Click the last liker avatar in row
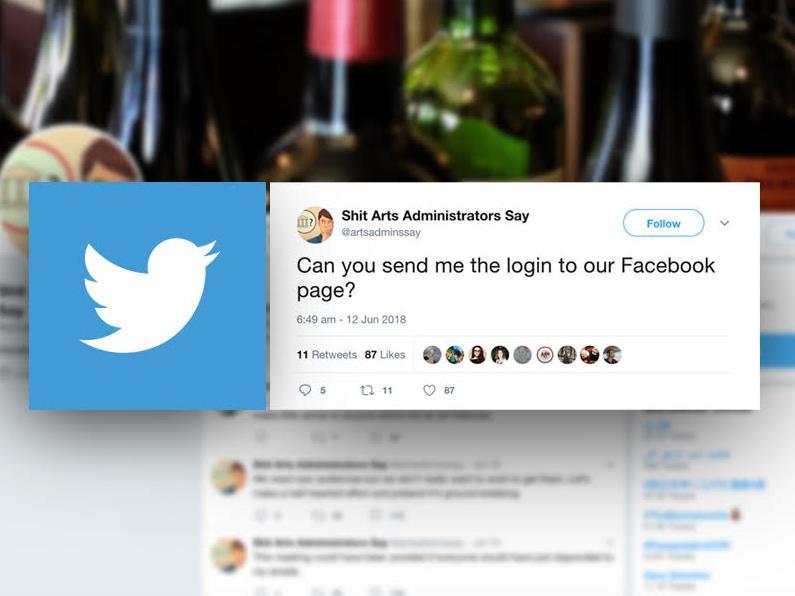 612,355
